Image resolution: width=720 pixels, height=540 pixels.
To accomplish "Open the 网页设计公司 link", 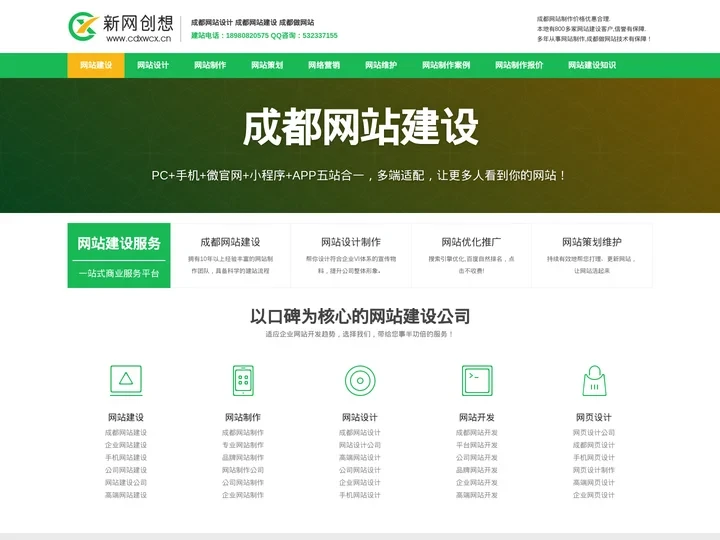I will tap(594, 433).
